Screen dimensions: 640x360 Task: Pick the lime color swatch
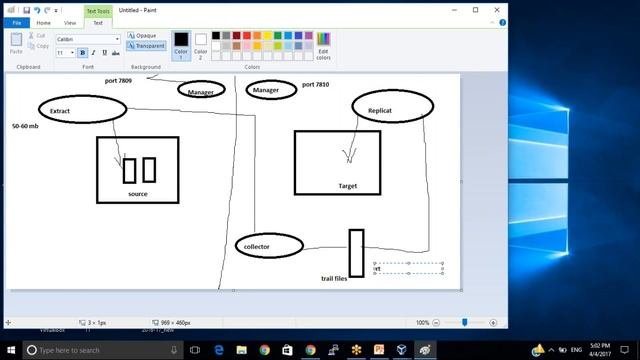pos(278,46)
